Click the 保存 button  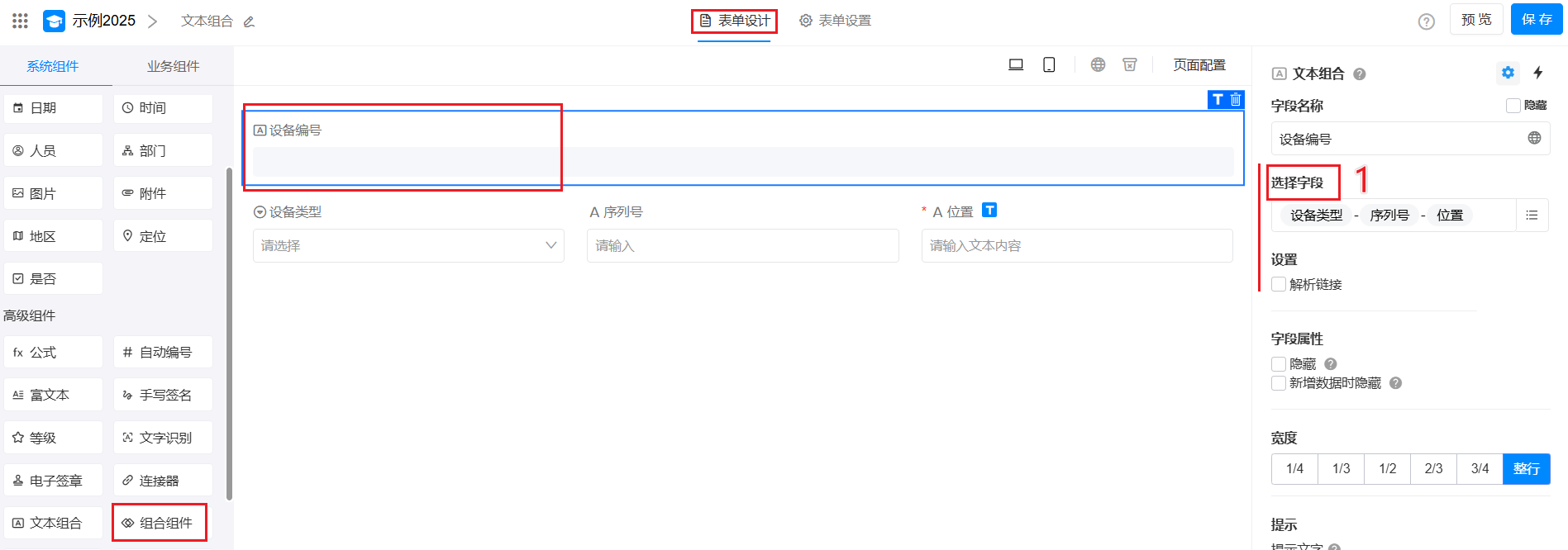click(1536, 19)
